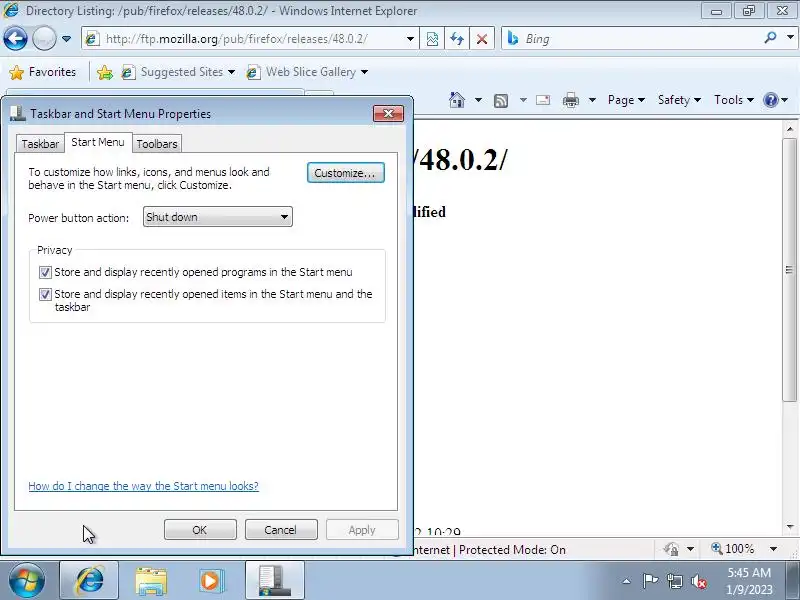Click the network tray icon
This screenshot has width=800, height=600.
(675, 581)
